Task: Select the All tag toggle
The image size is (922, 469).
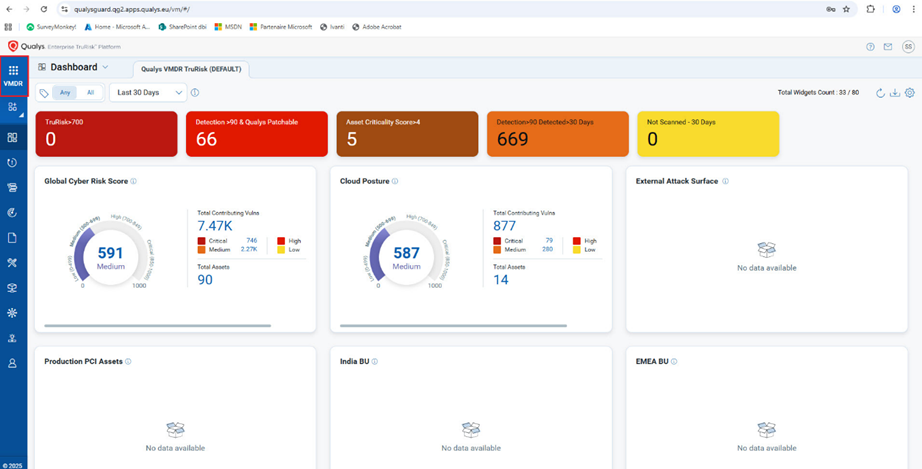Action: click(90, 93)
